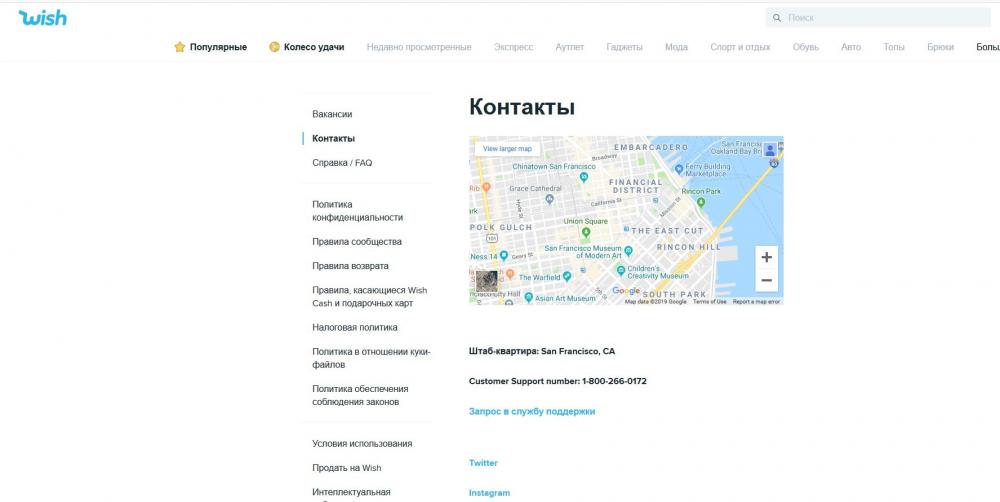
Task: Click the Wish logo
Action: [43, 18]
